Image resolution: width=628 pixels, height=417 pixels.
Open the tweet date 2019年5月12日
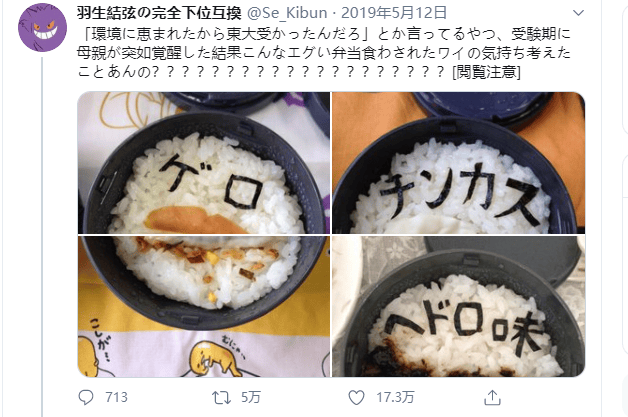394,13
